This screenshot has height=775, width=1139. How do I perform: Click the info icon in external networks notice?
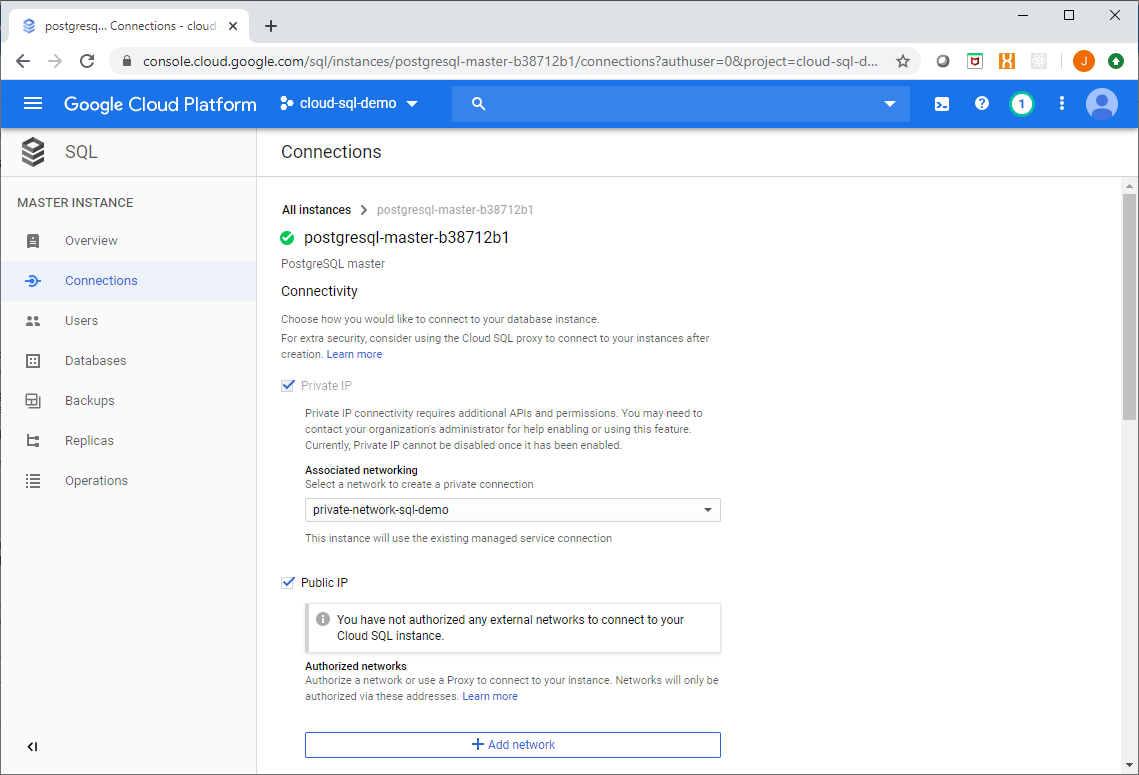(323, 620)
